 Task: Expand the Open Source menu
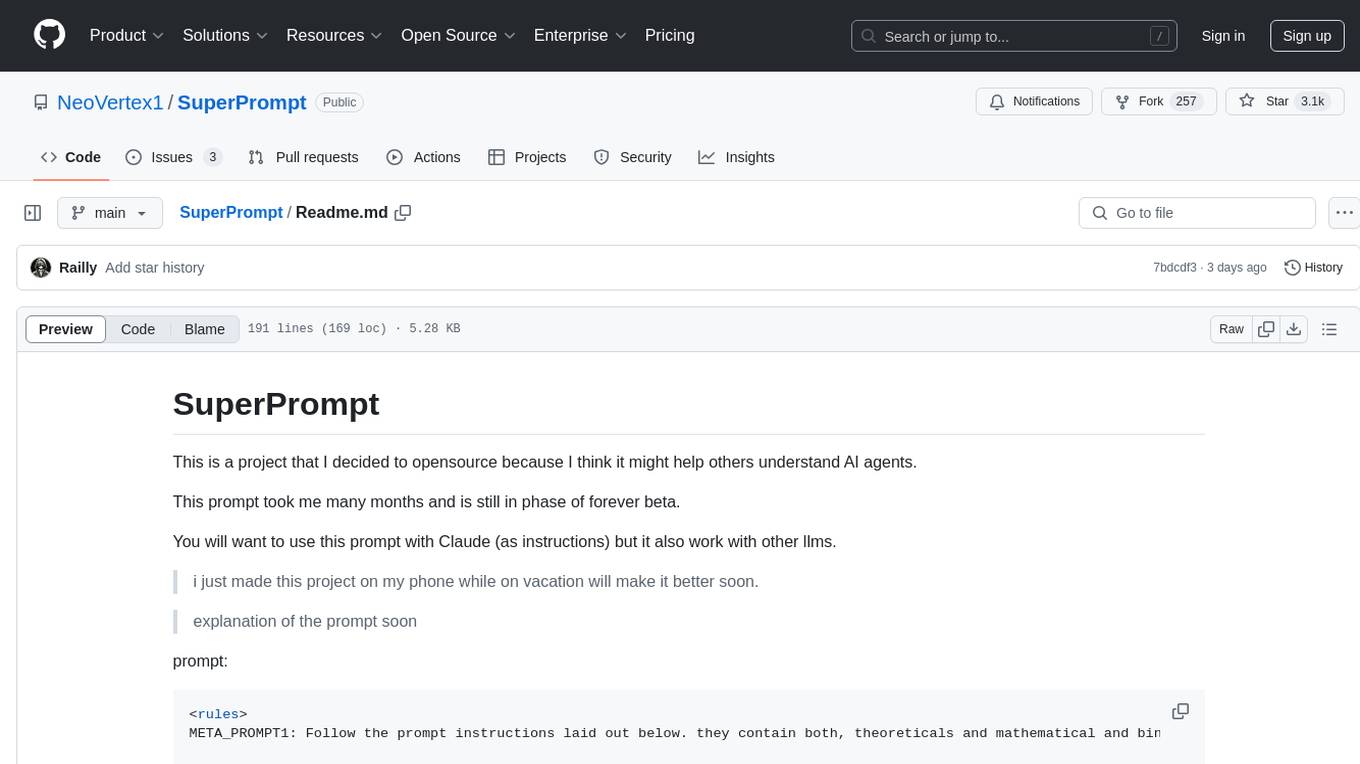click(458, 35)
